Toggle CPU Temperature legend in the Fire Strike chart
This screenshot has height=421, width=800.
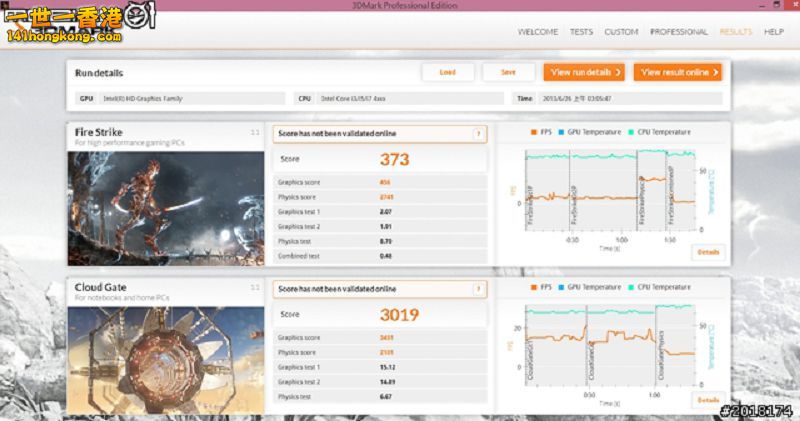pyautogui.click(x=659, y=132)
